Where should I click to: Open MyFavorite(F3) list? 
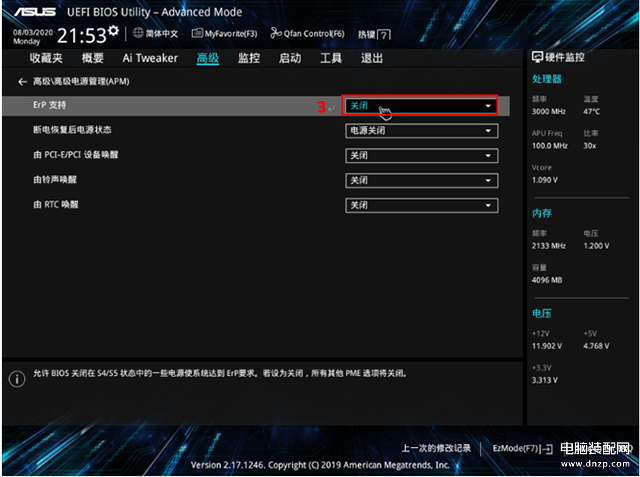click(x=224, y=33)
